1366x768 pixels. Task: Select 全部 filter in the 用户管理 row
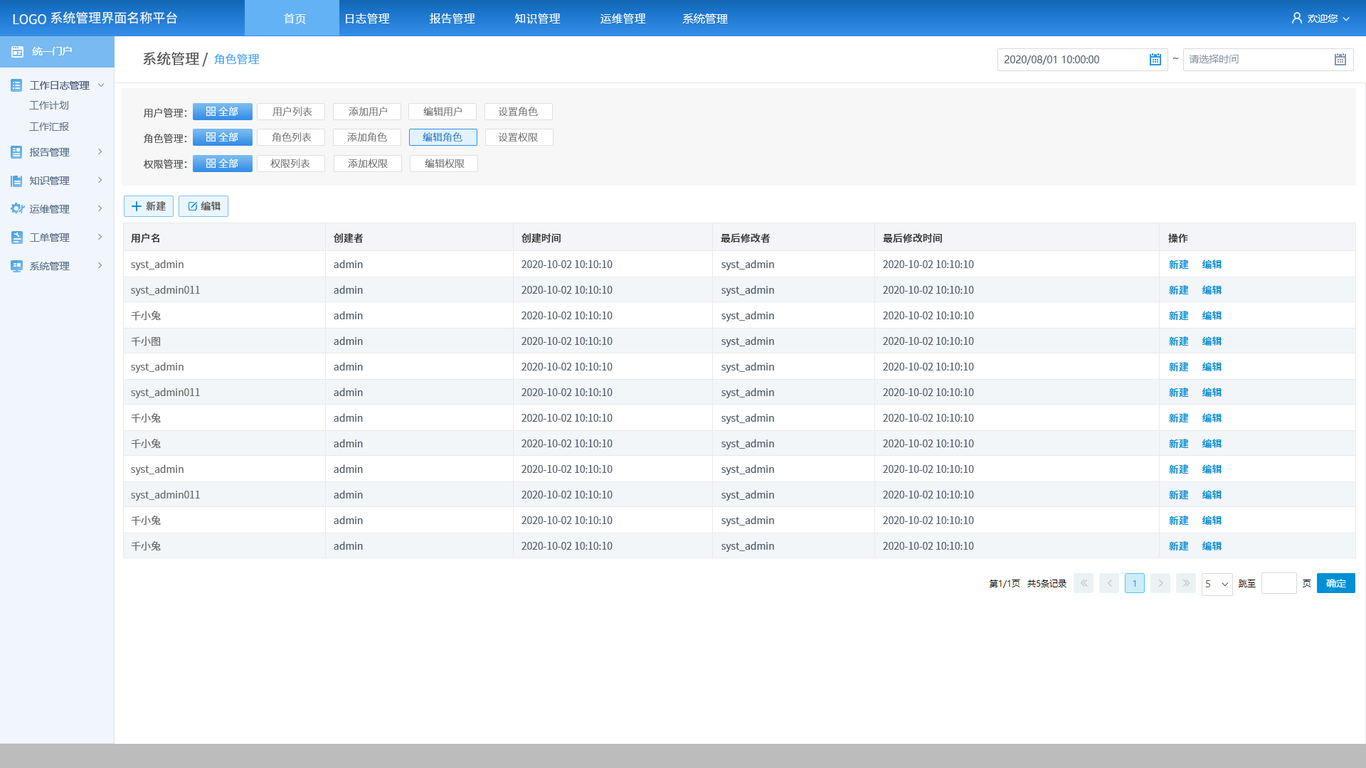(x=223, y=112)
